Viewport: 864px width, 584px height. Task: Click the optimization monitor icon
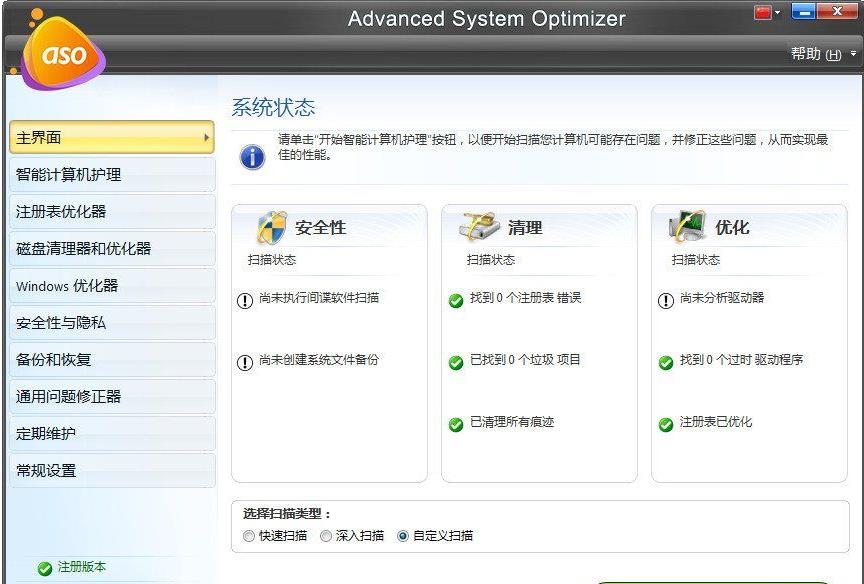pyautogui.click(x=688, y=227)
